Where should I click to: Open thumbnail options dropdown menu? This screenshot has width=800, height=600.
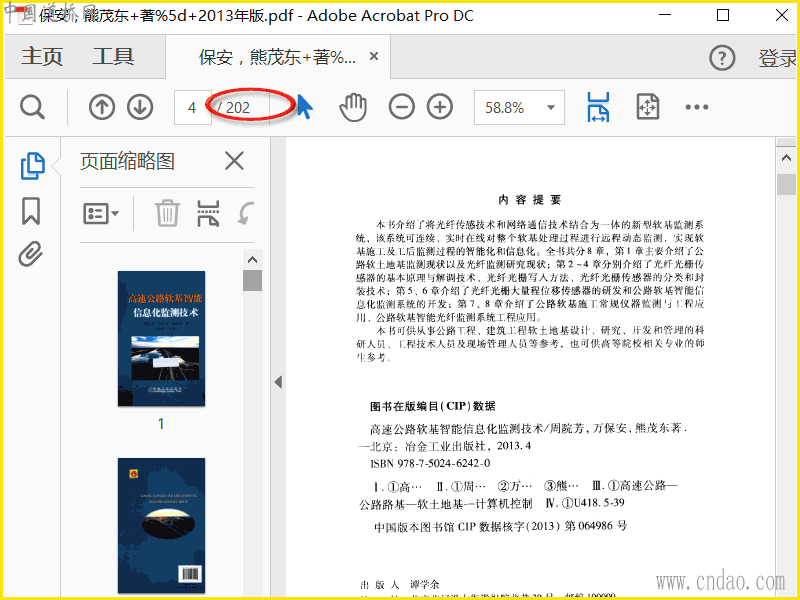click(101, 213)
